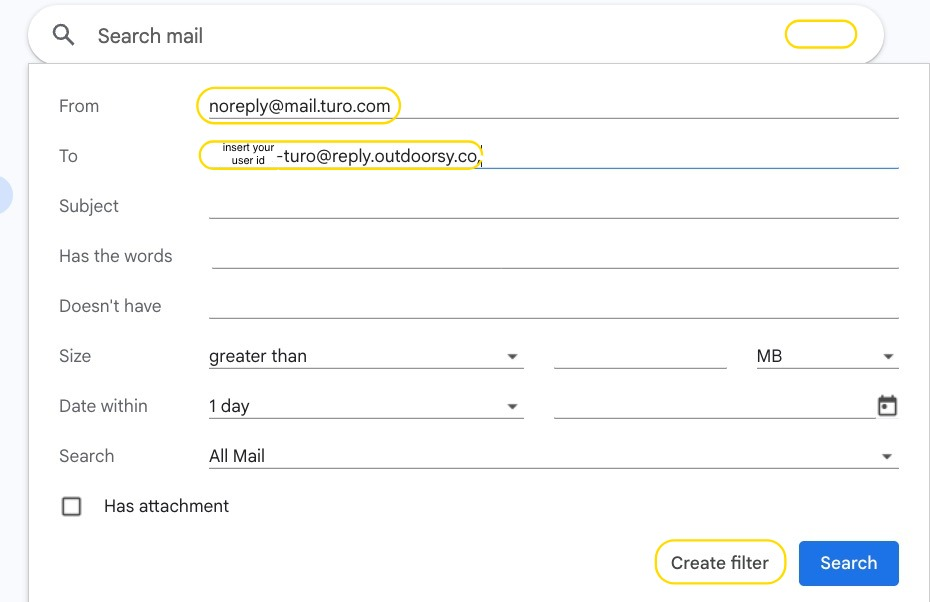This screenshot has height=602, width=930.
Task: Open the 'greater than' size dropdown
Action: (365, 356)
